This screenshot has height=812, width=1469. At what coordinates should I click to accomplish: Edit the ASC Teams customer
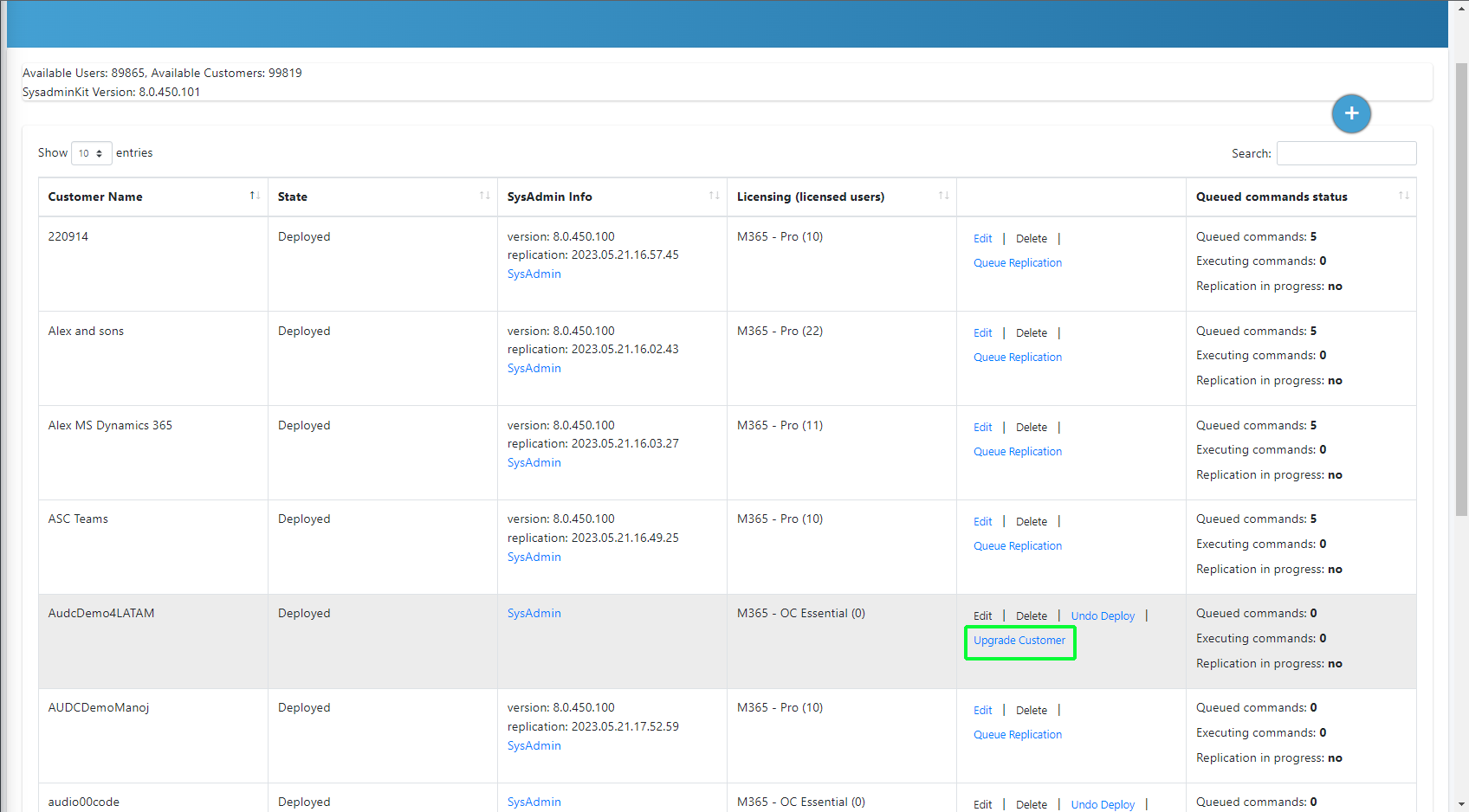click(982, 522)
